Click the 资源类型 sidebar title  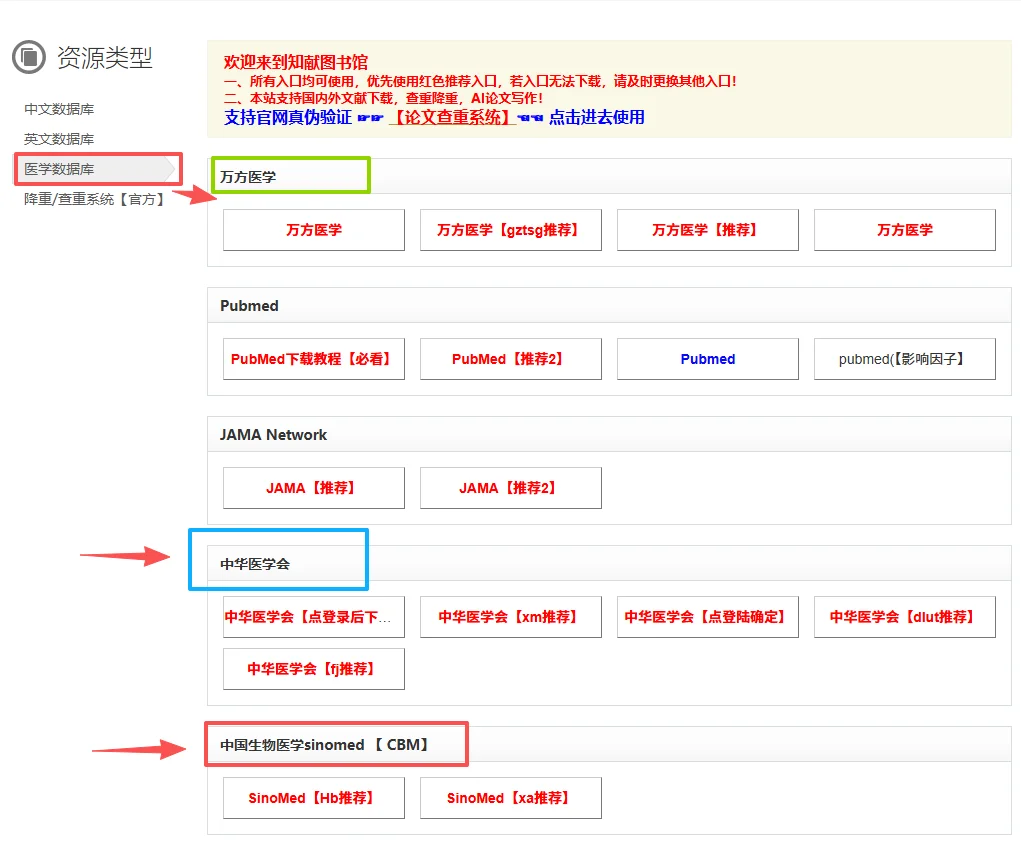(105, 57)
